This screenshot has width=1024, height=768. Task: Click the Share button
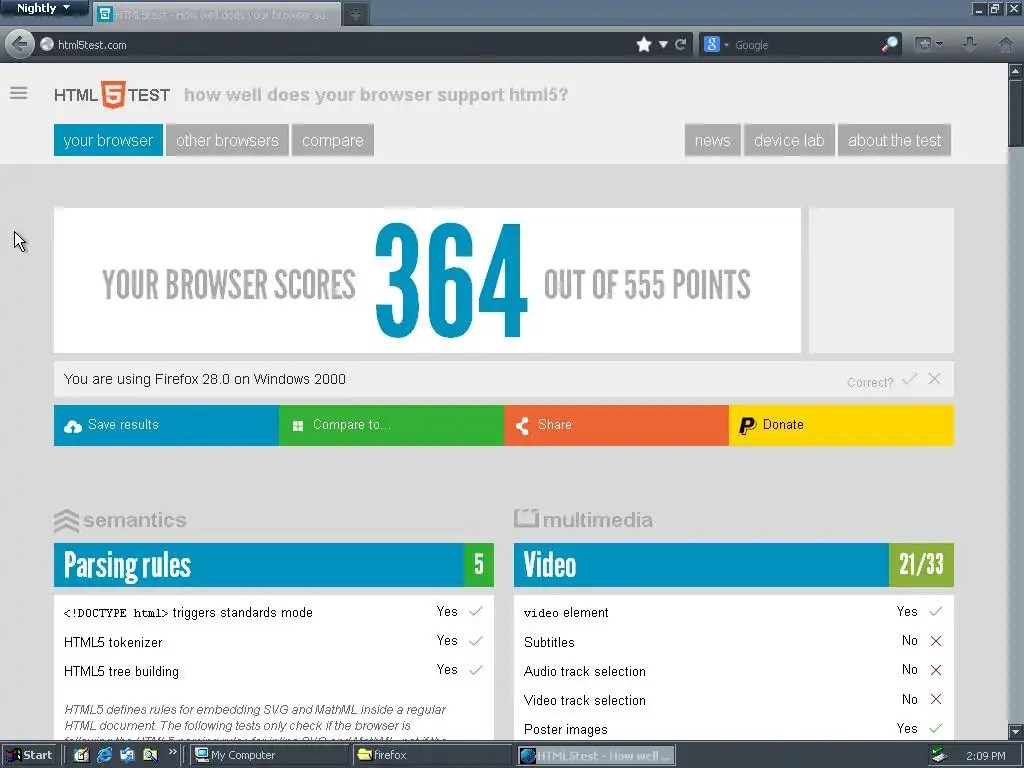[616, 425]
